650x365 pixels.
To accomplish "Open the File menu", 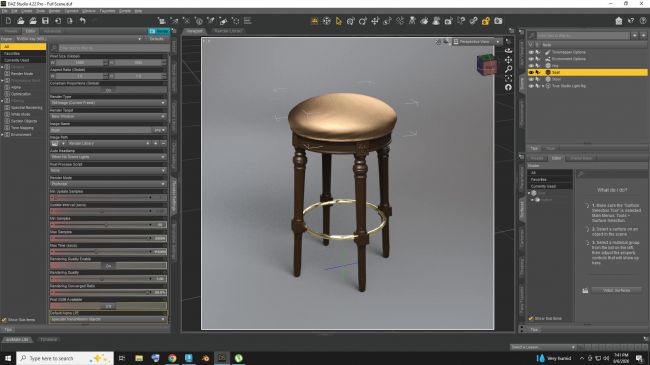I will coord(5,11).
